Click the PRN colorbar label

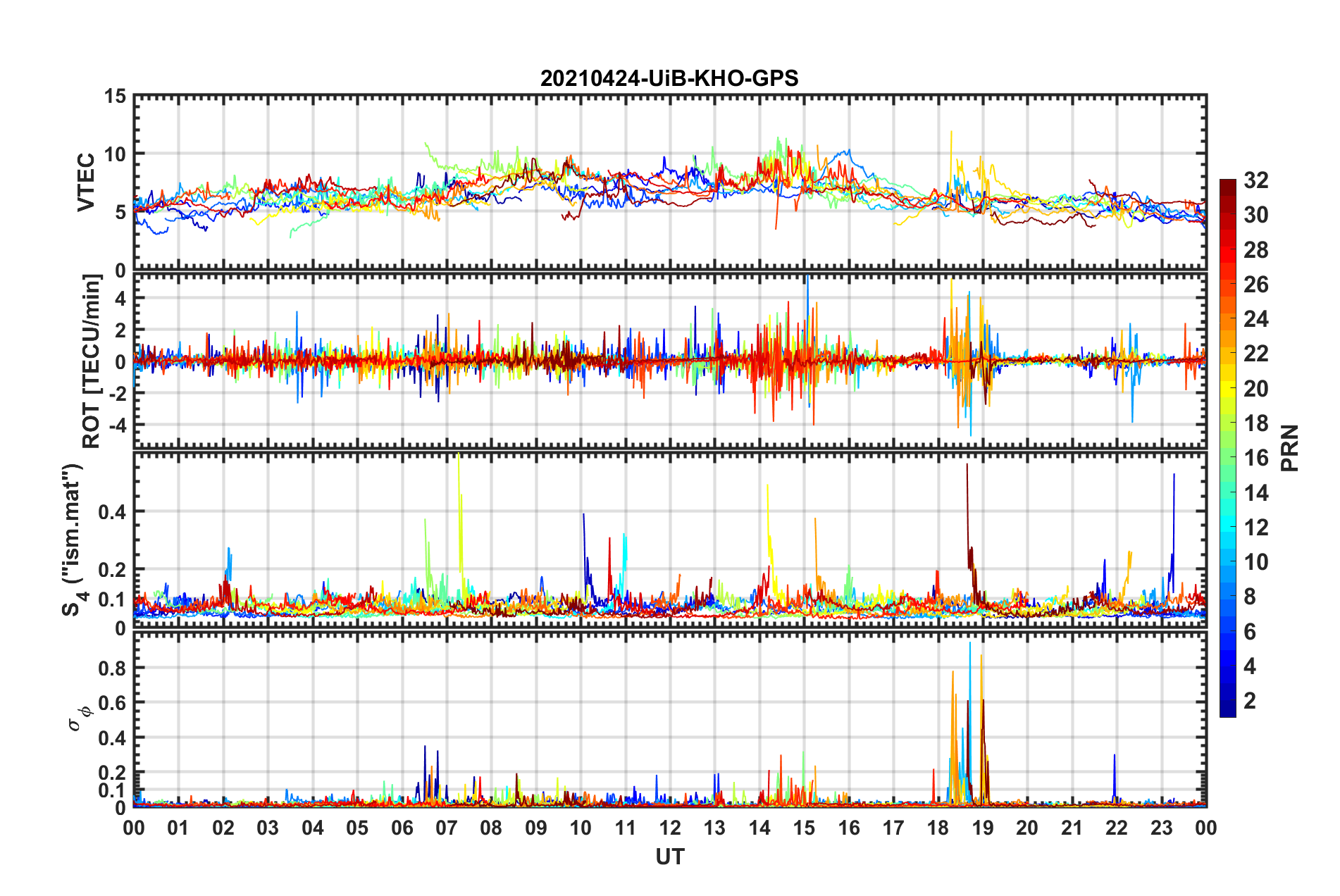(x=1290, y=448)
